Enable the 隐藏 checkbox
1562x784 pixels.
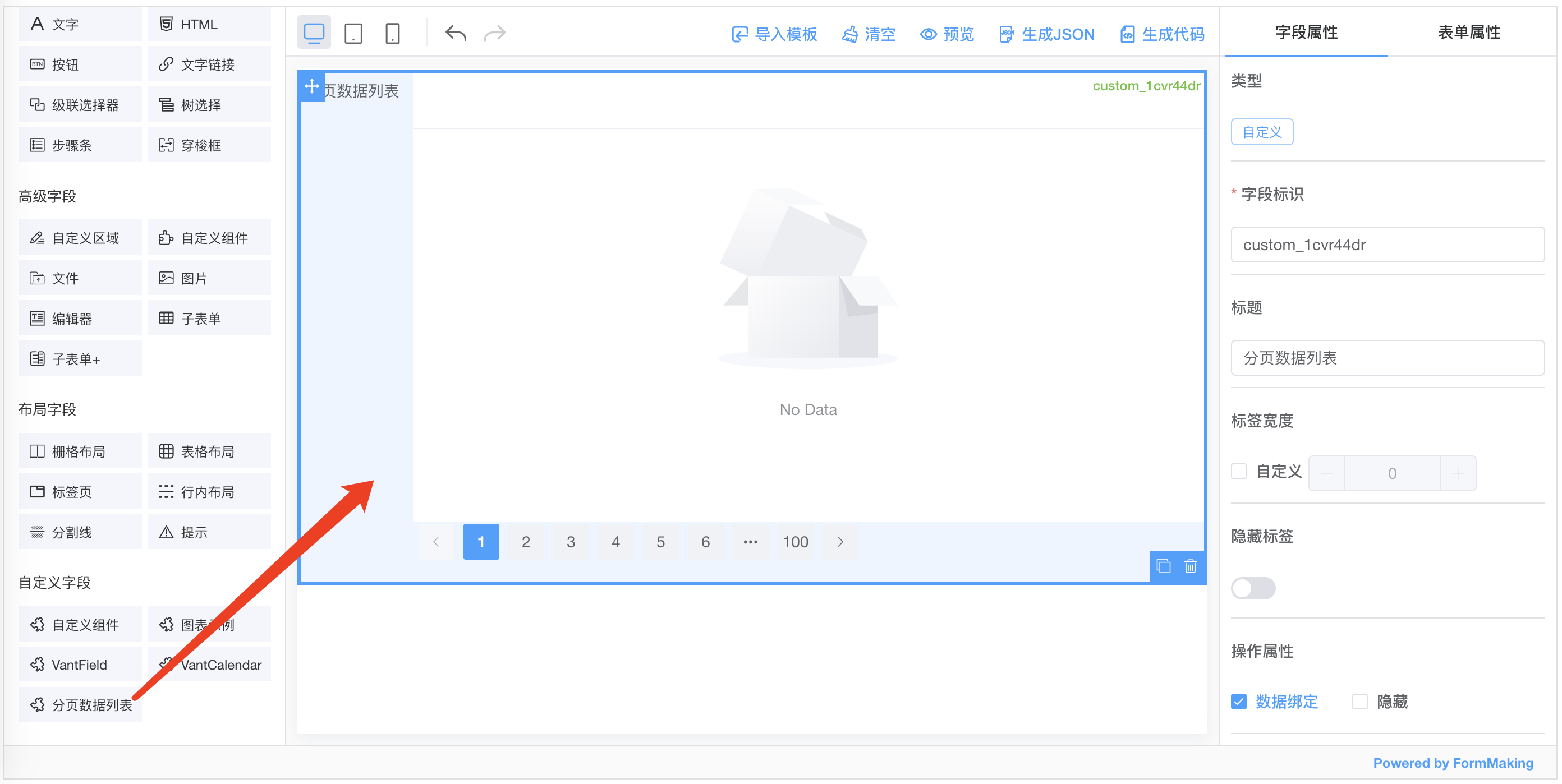coord(1359,701)
